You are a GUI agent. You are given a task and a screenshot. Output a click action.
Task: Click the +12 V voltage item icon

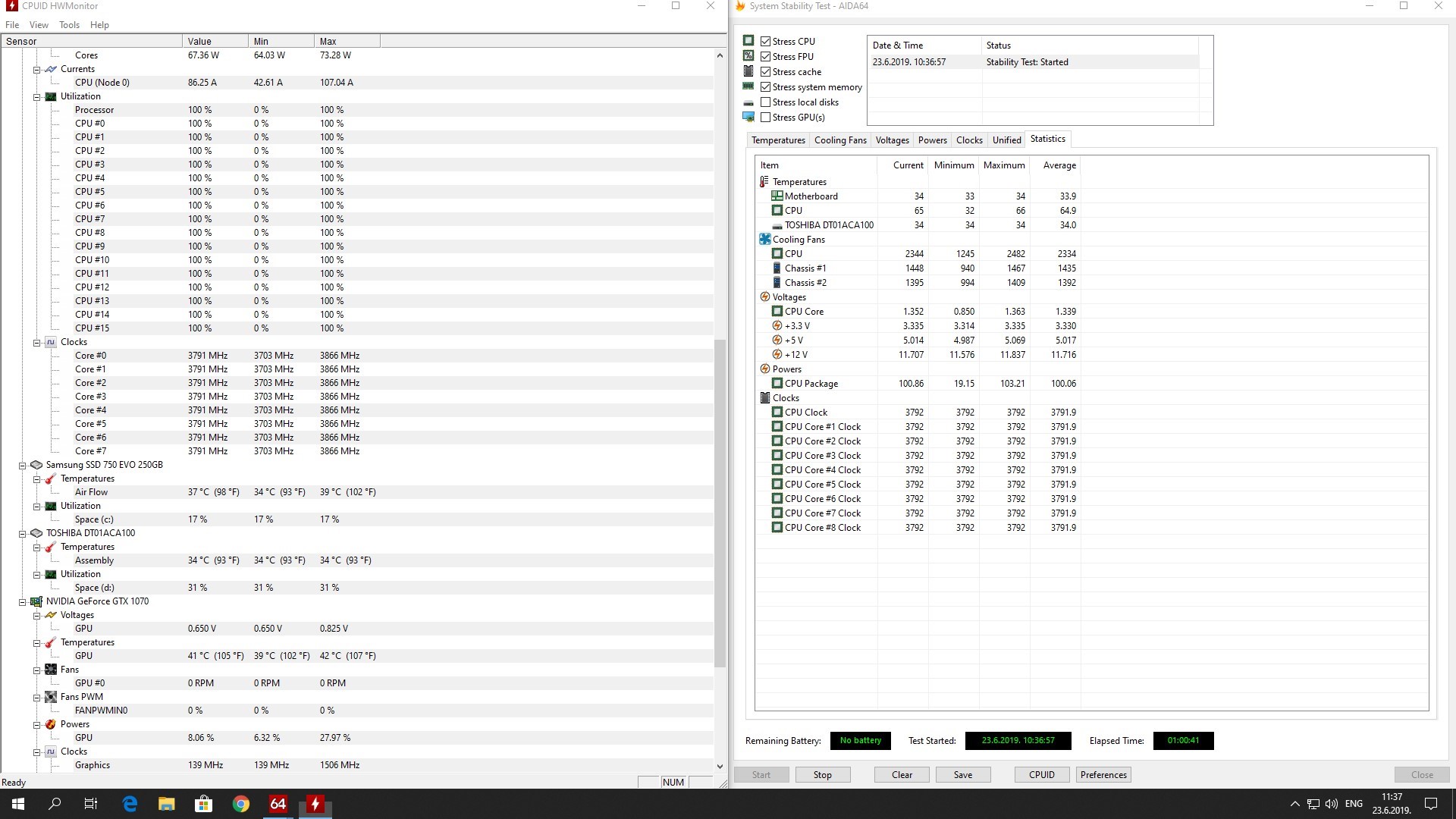[777, 355]
